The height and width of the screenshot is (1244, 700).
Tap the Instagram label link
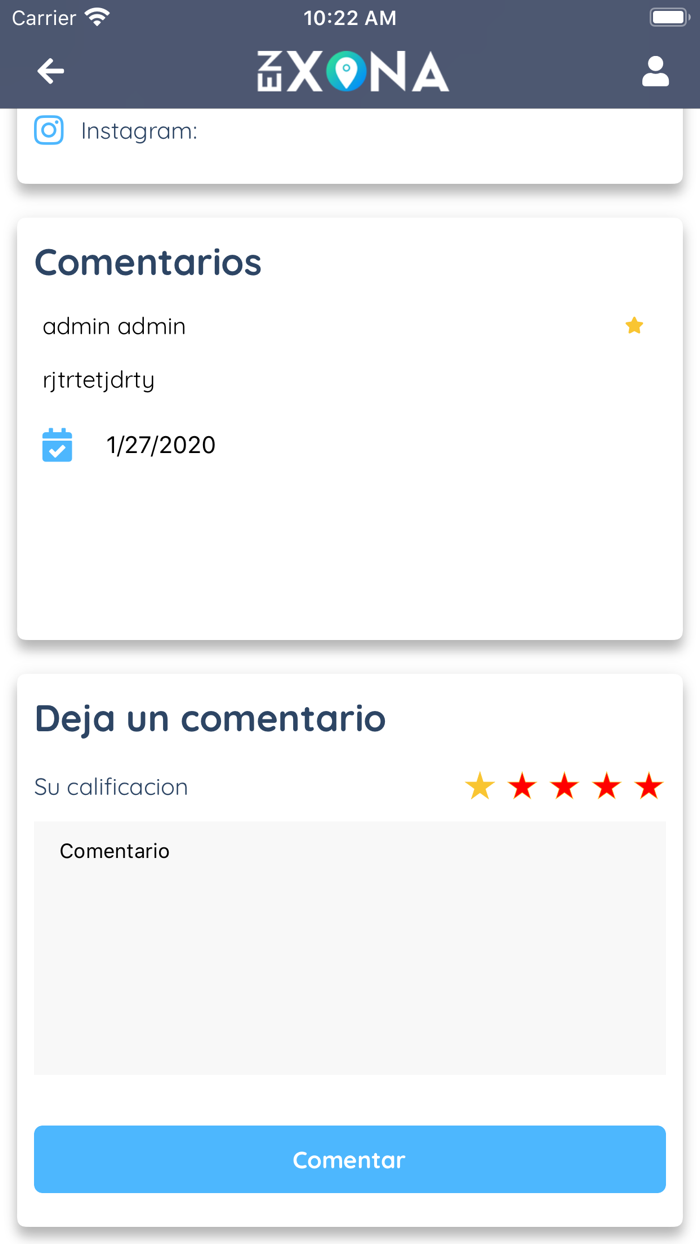(139, 131)
